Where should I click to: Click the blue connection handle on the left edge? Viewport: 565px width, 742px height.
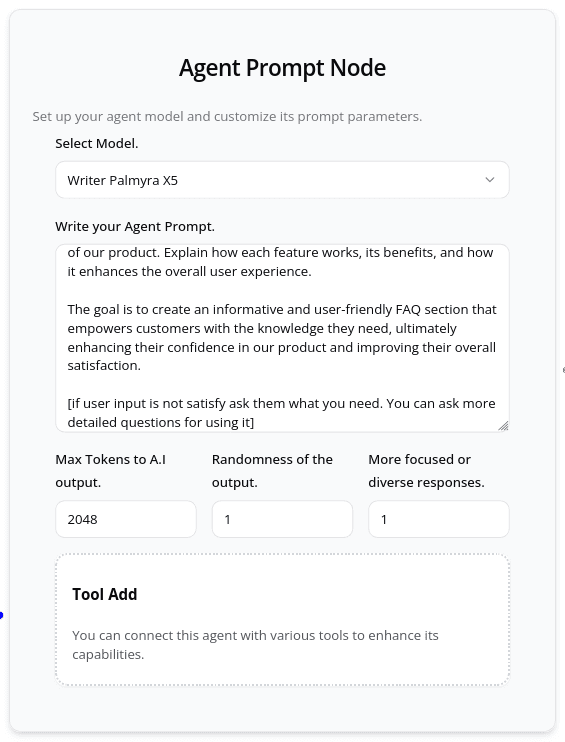click(x=1, y=615)
